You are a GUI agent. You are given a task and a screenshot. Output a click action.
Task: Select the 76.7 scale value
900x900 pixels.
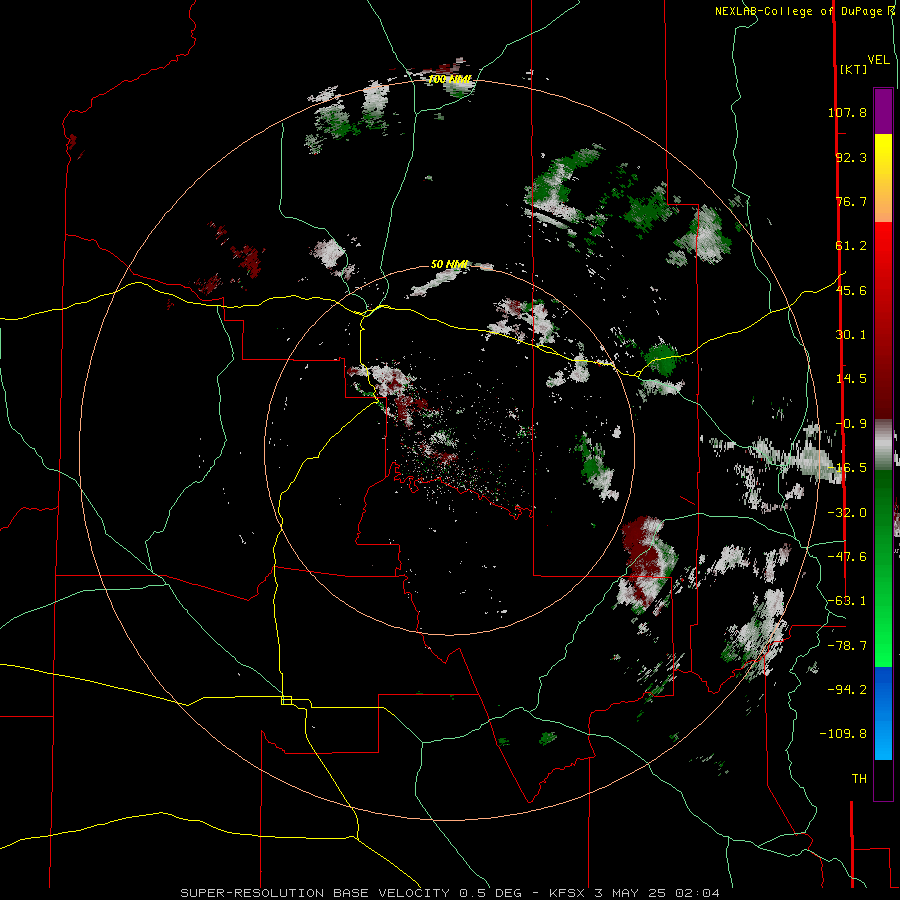pyautogui.click(x=851, y=201)
